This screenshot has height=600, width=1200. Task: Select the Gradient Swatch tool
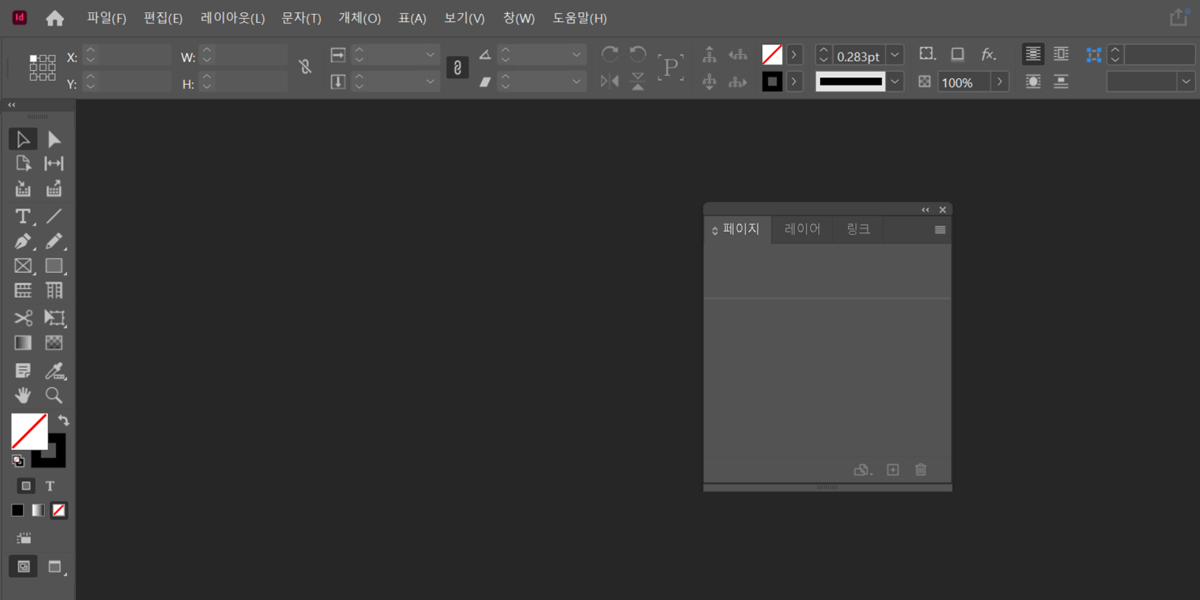[23, 343]
